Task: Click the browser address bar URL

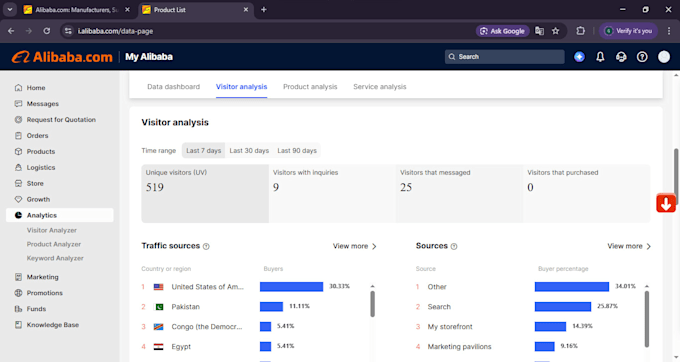Action: pos(115,31)
